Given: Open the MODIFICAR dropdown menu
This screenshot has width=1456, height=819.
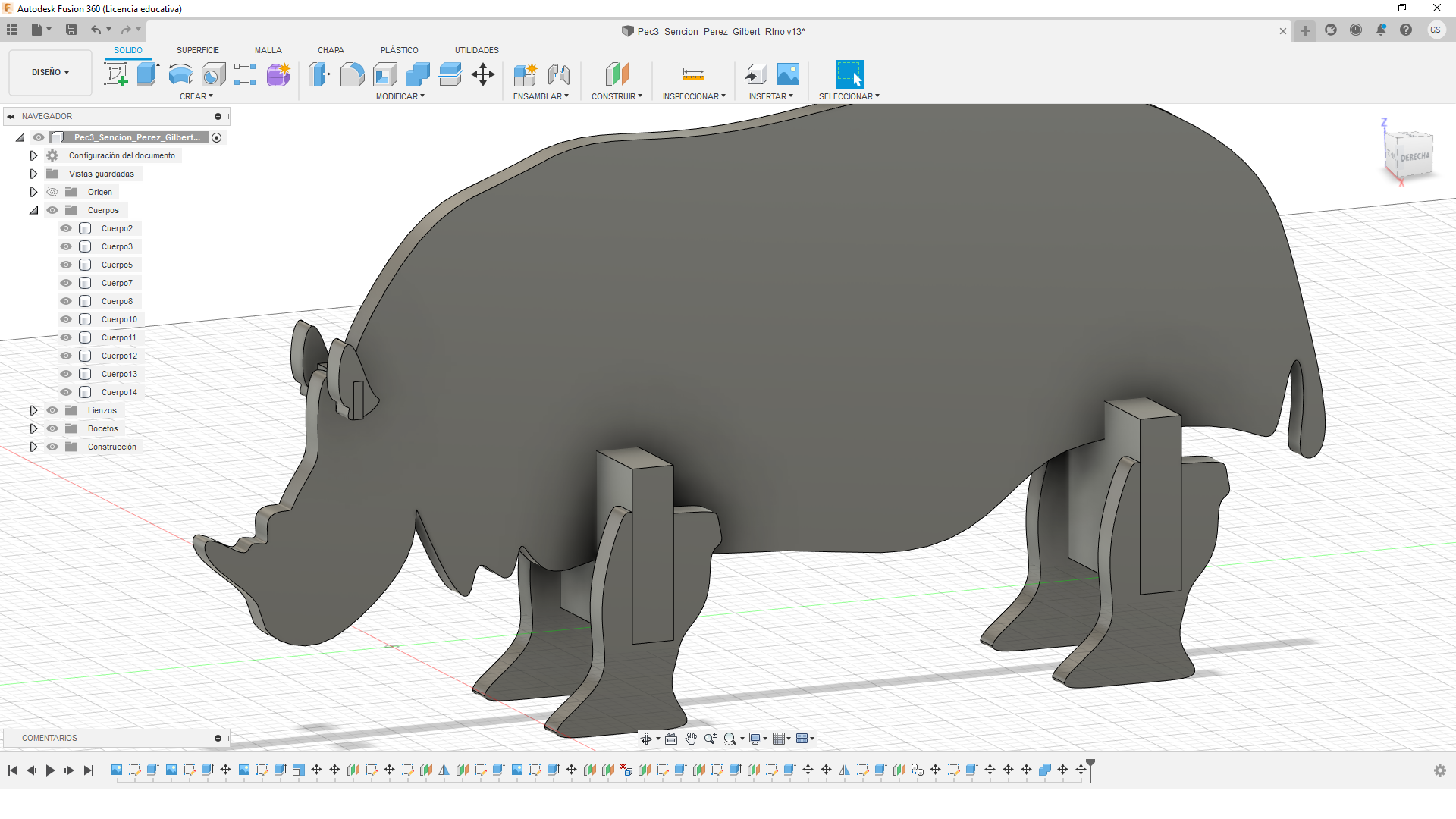Looking at the screenshot, I should (400, 96).
